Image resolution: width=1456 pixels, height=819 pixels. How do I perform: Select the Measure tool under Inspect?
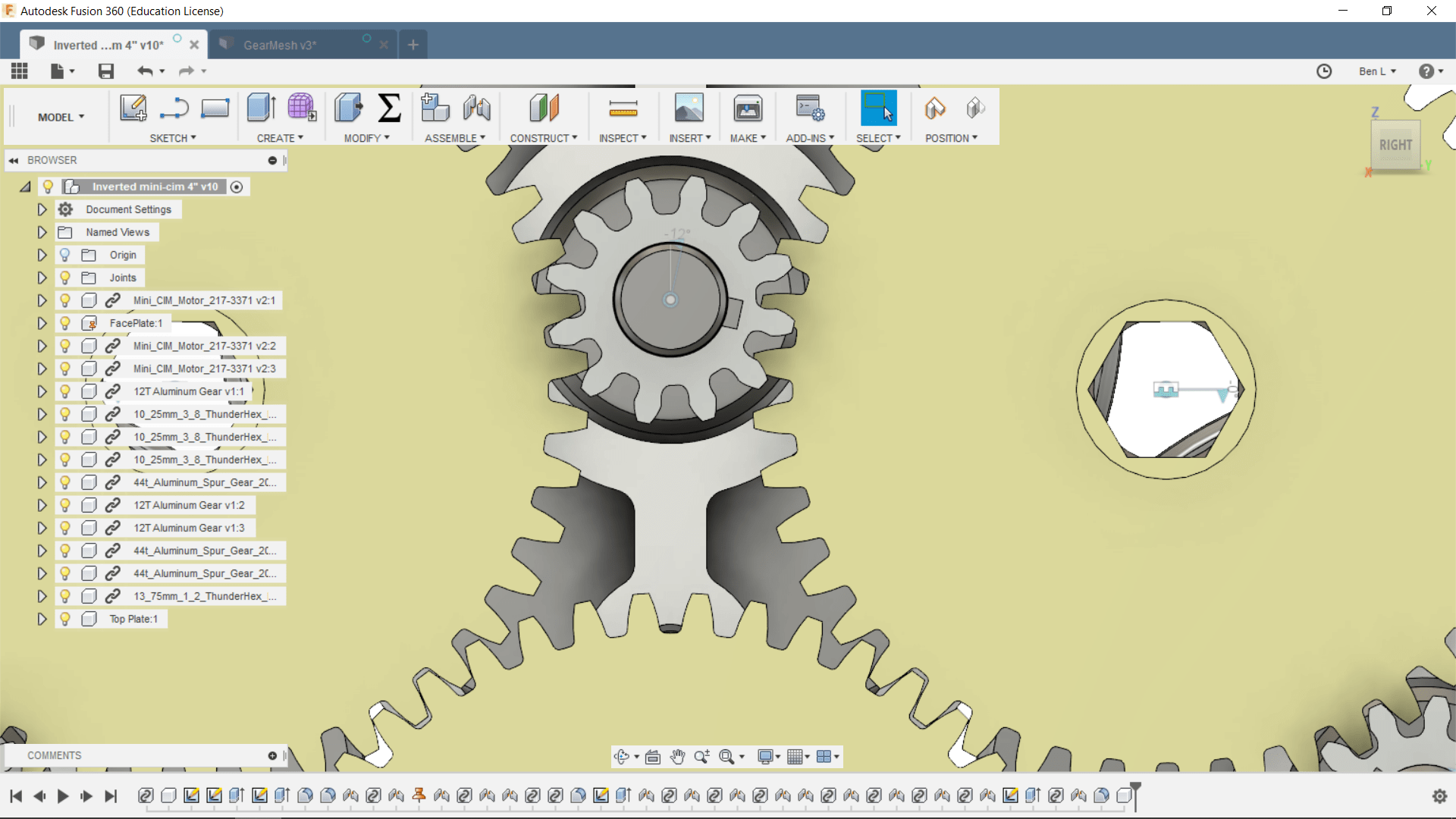[x=623, y=108]
